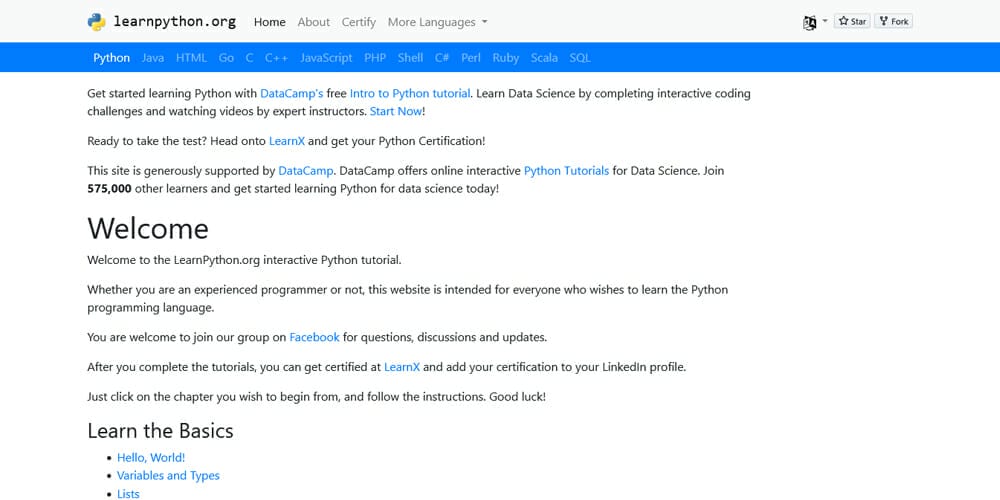Open the More Languages dropdown

(438, 22)
